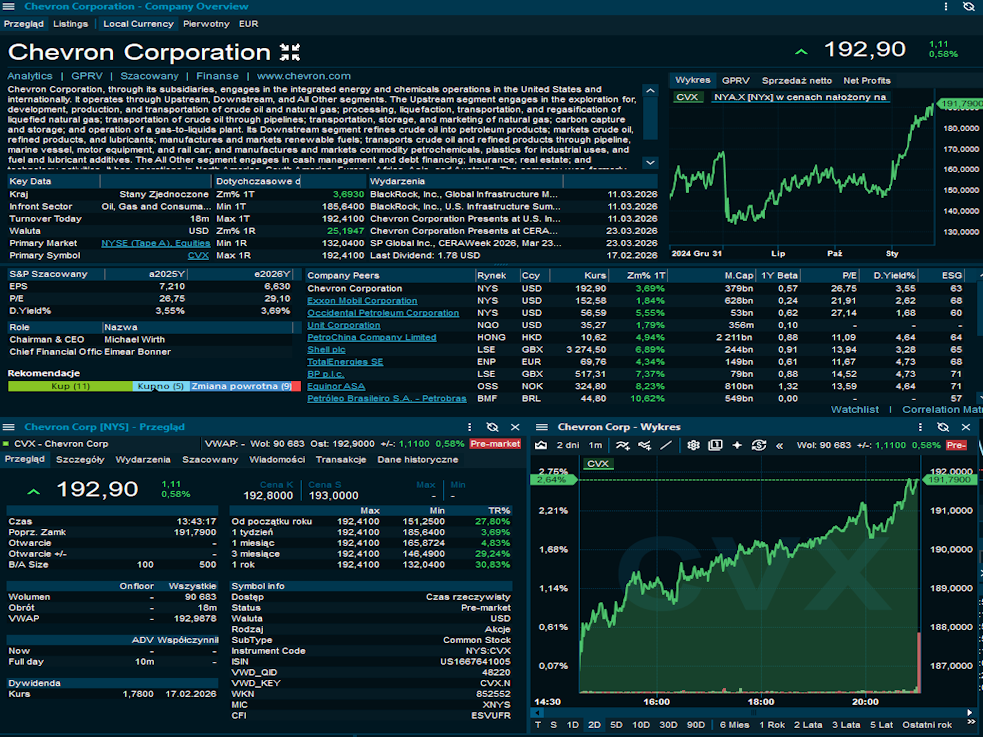Open the Exxon Mobil Corporation peer link
This screenshot has width=983, height=737.
point(362,301)
